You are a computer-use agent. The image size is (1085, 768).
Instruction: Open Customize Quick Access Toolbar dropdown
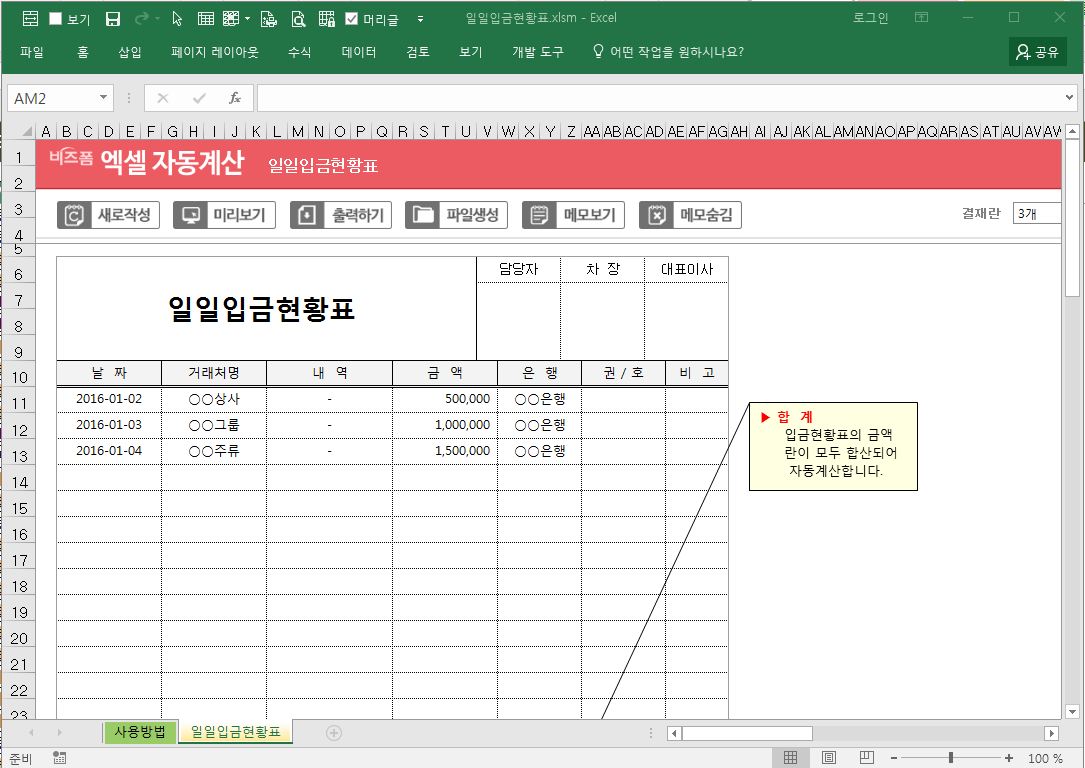click(420, 18)
